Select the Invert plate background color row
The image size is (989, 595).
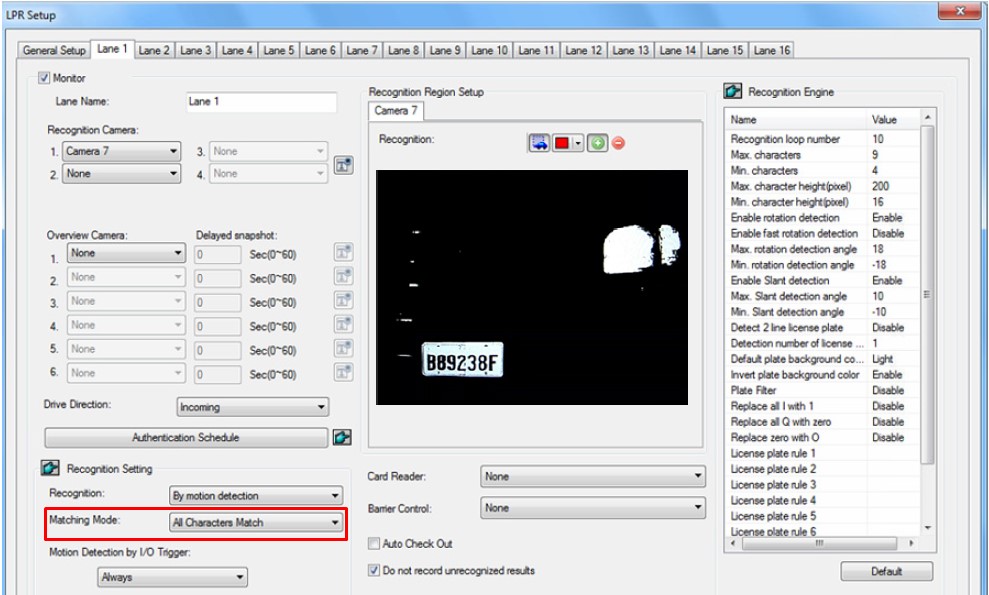(x=824, y=374)
